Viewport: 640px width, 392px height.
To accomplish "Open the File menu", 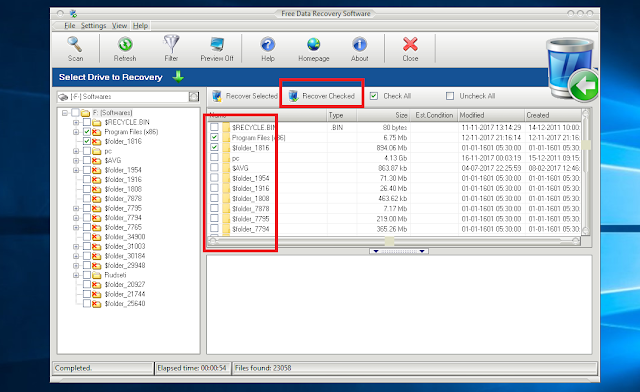I will click(x=70, y=26).
